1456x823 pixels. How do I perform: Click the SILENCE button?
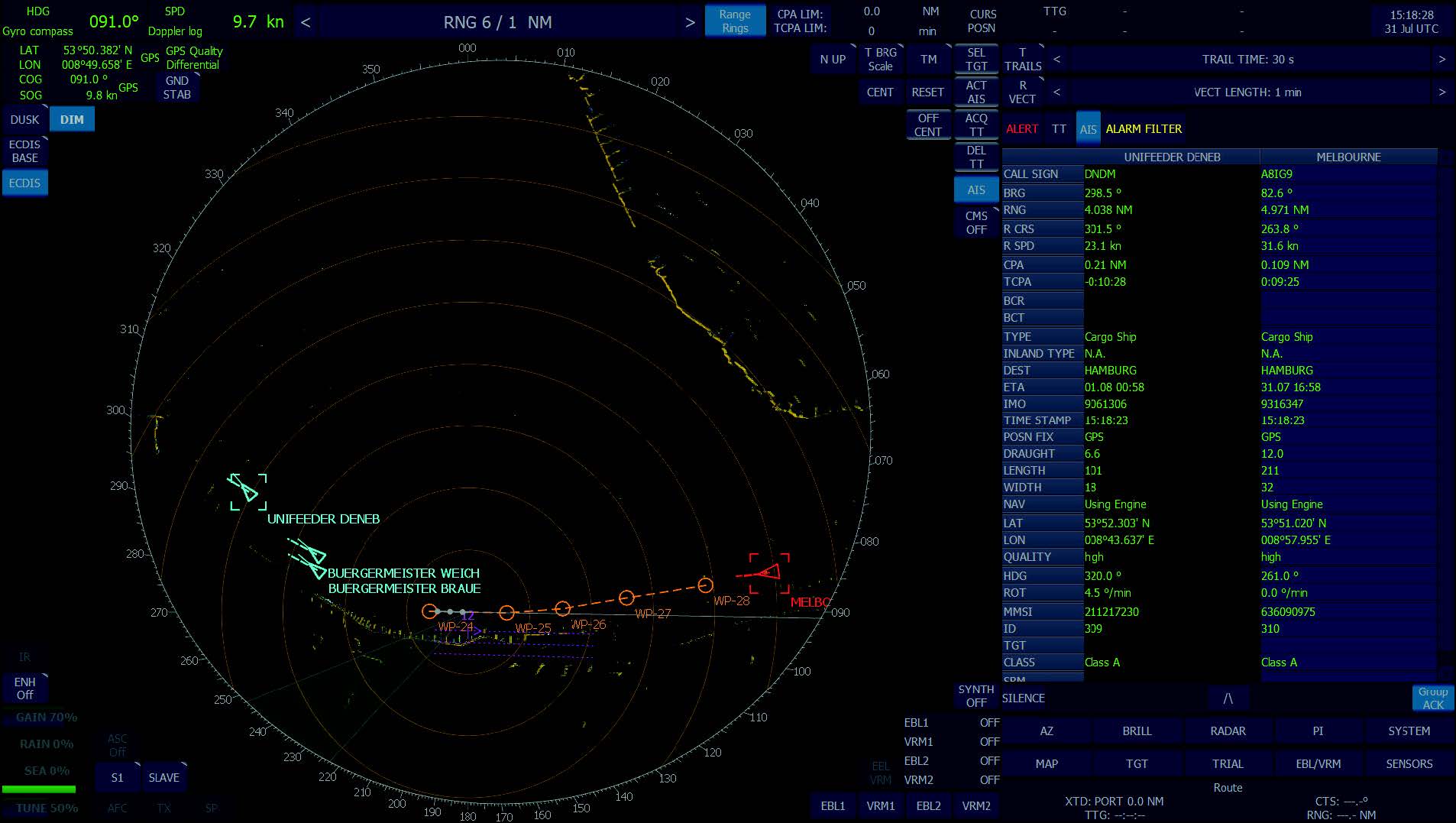(1023, 698)
